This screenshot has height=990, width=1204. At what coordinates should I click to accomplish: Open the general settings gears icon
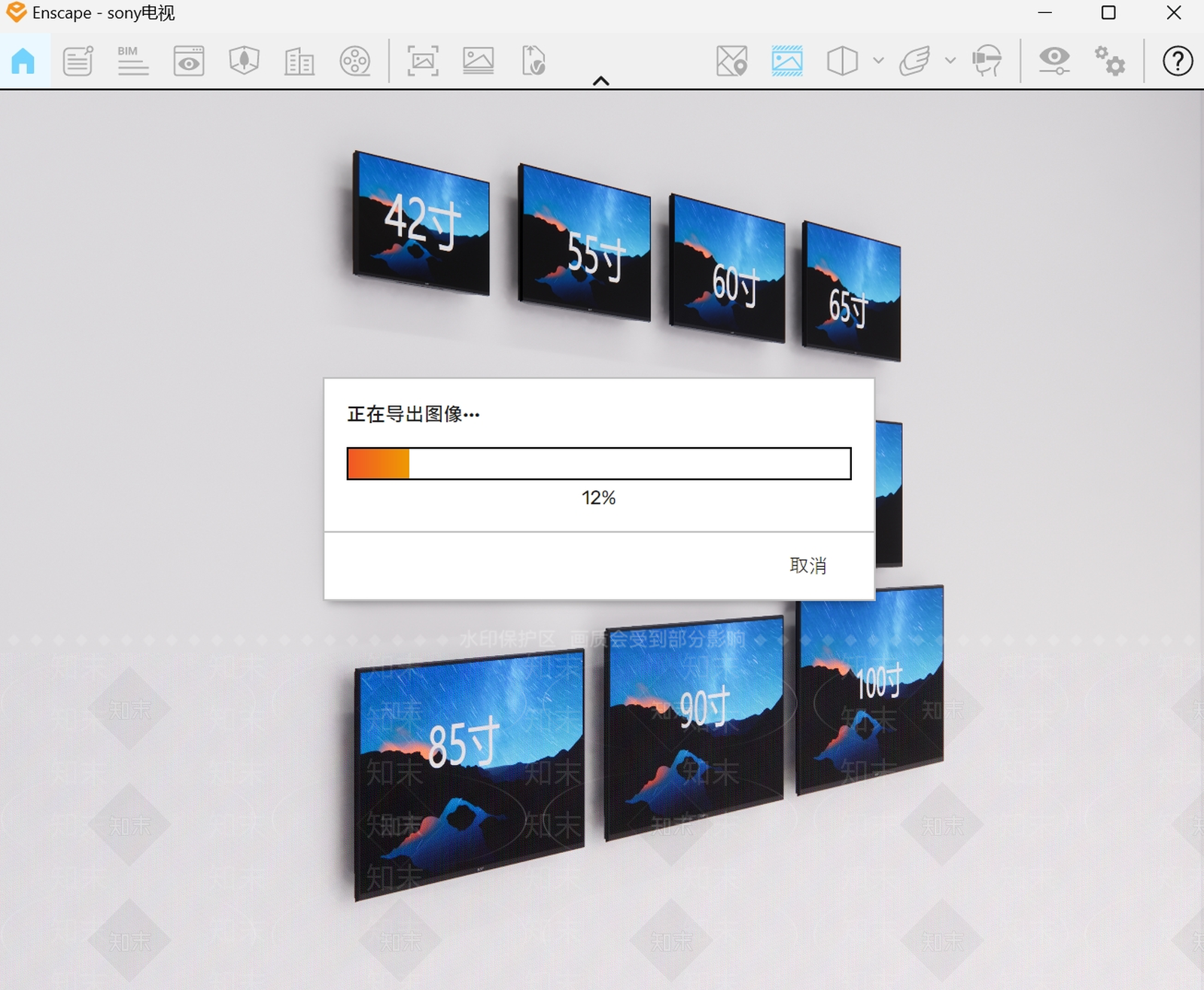pos(1110,61)
